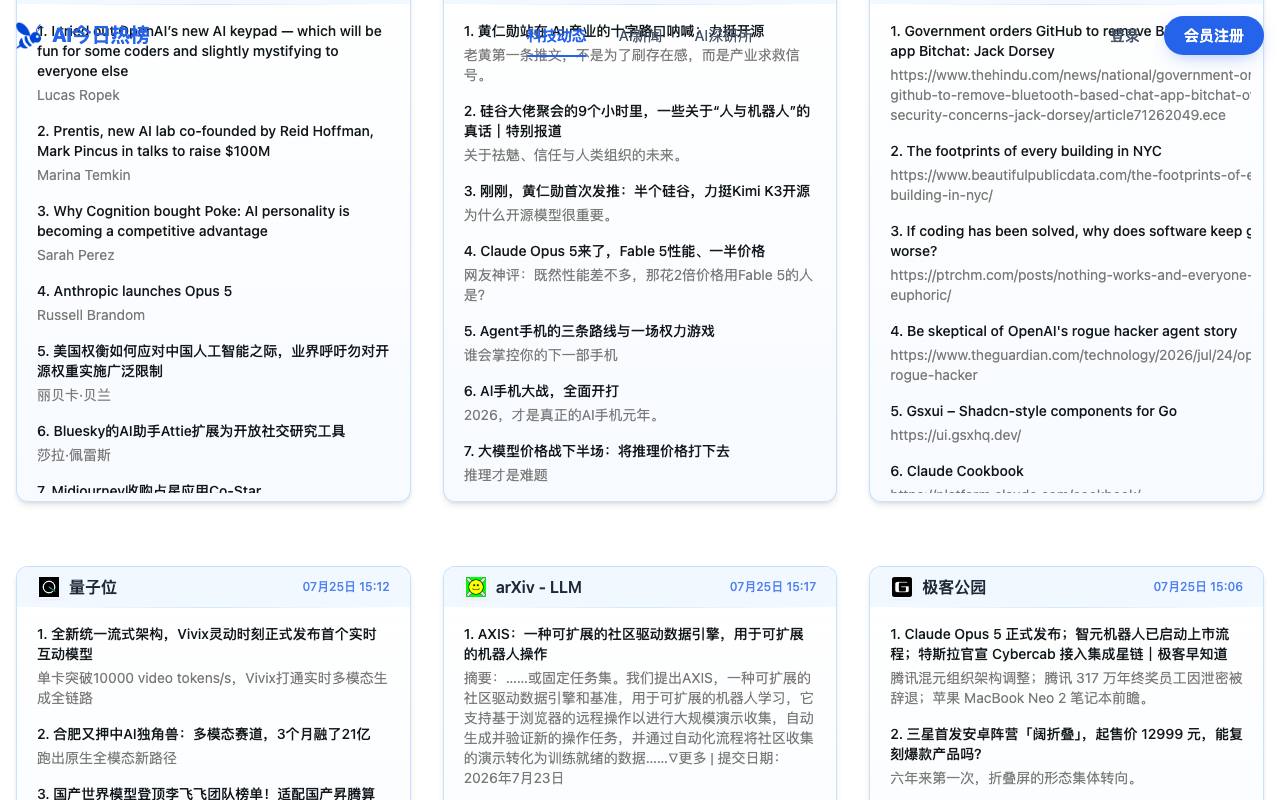Click the 极客公园 source icon

pyautogui.click(x=902, y=587)
